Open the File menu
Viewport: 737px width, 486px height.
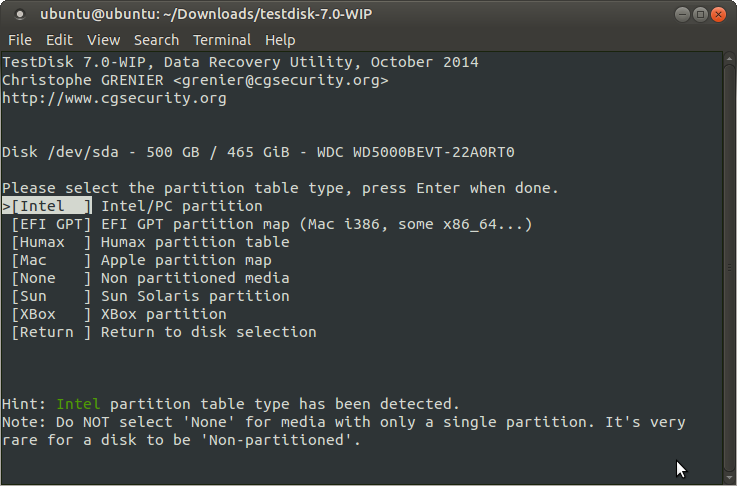(19, 40)
